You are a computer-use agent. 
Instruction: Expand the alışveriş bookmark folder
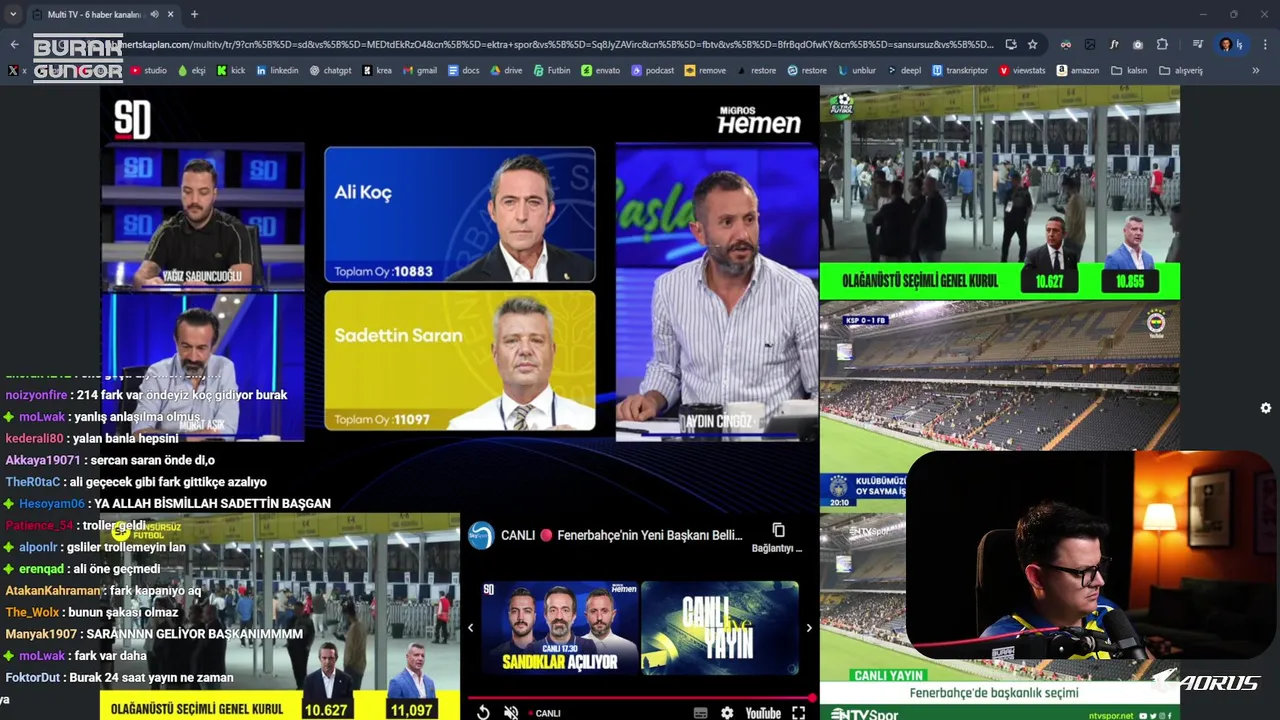1181,70
